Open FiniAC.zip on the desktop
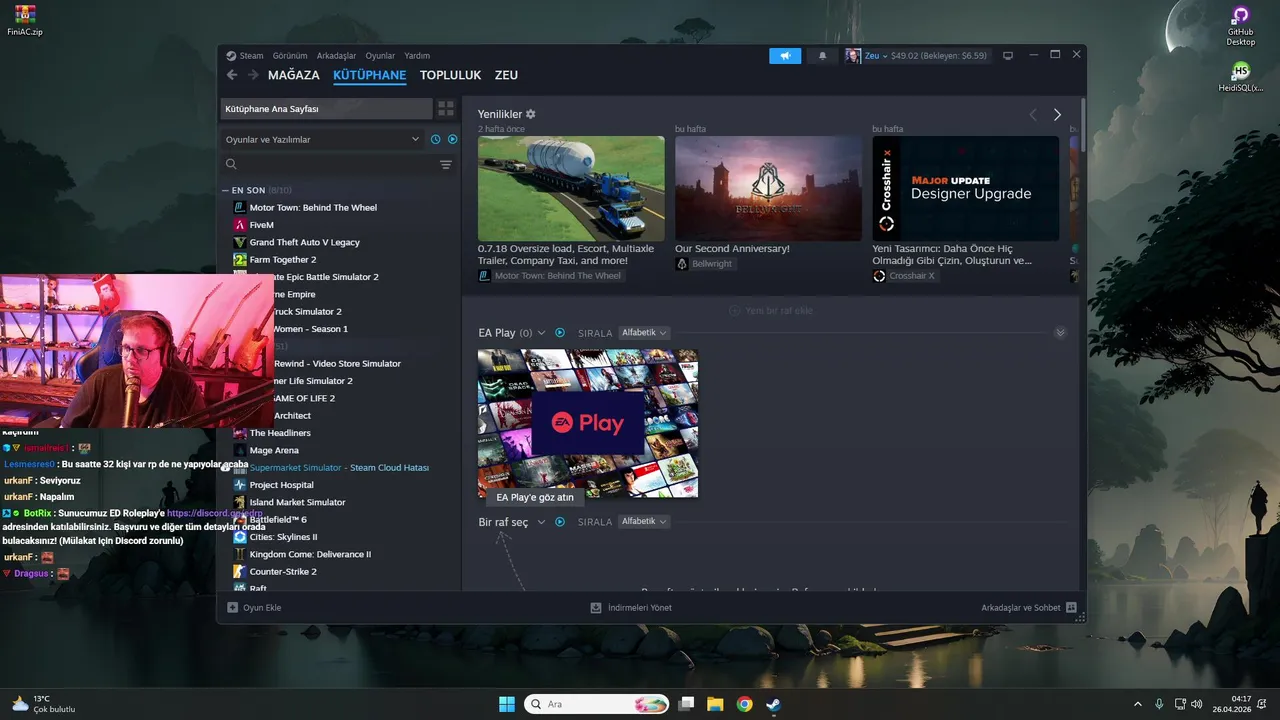Image resolution: width=1280 pixels, height=720 pixels. [24, 20]
